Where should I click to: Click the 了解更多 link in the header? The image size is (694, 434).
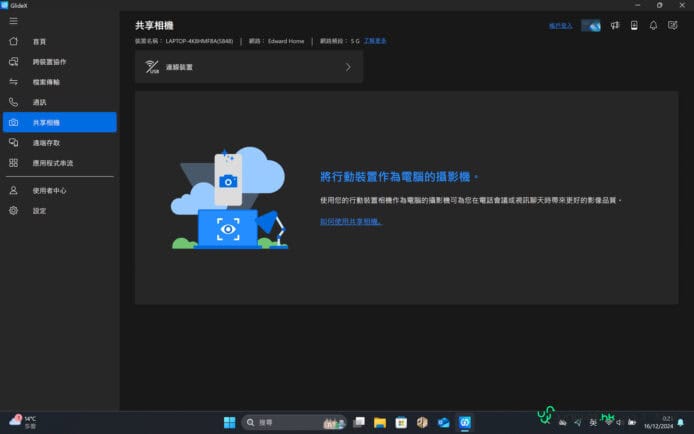(x=375, y=41)
